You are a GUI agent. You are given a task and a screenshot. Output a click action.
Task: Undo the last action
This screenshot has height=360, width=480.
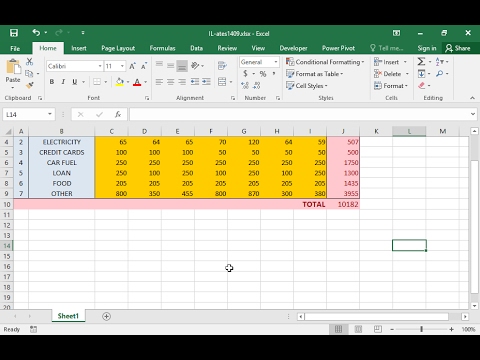coord(36,32)
